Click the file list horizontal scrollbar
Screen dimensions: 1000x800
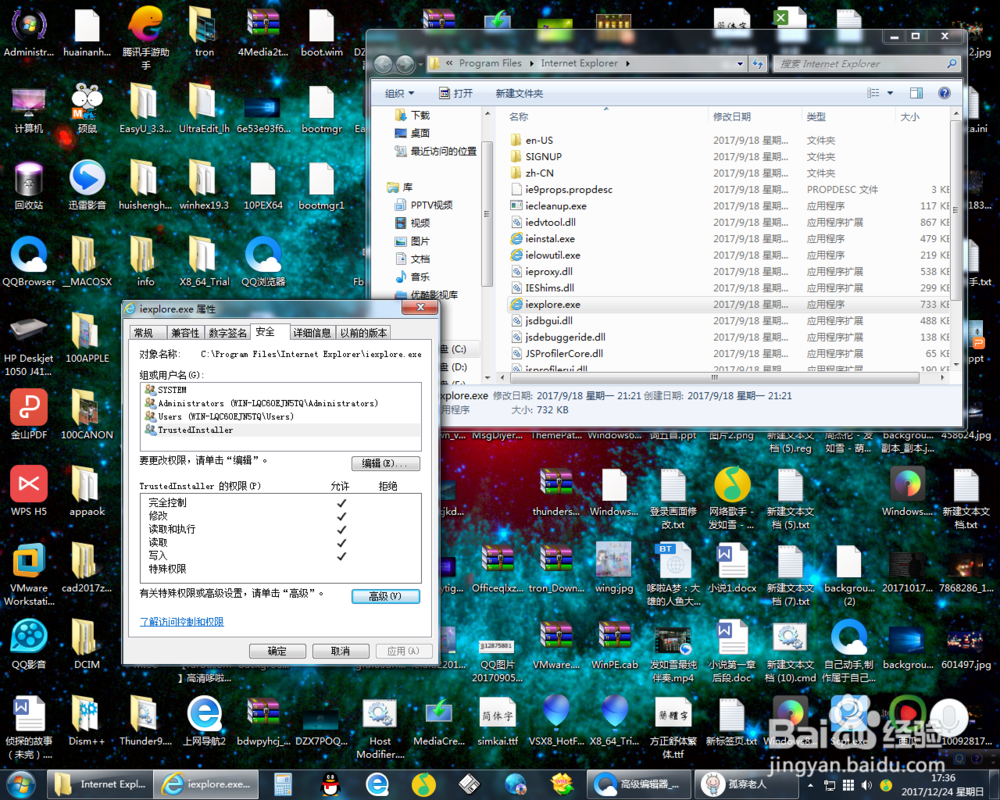point(714,377)
